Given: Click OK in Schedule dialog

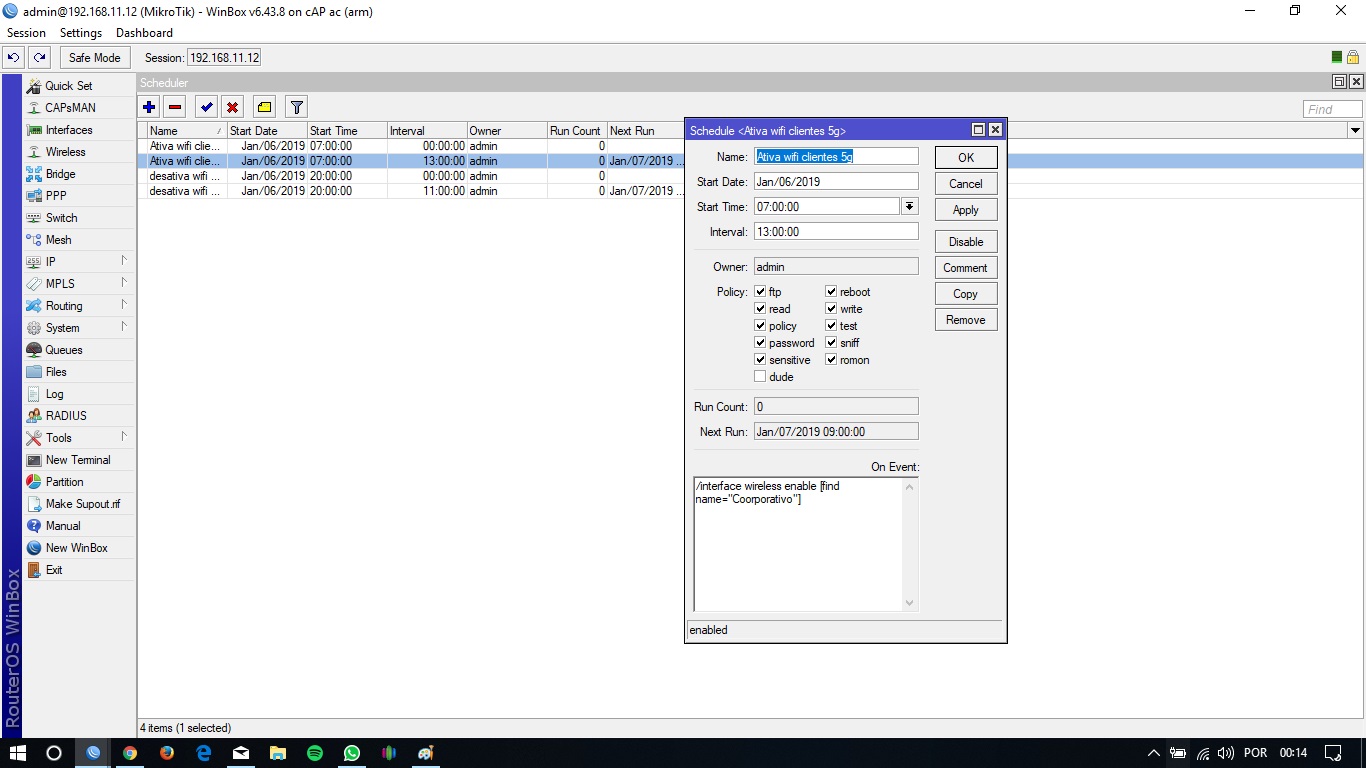Looking at the screenshot, I should tap(966, 158).
